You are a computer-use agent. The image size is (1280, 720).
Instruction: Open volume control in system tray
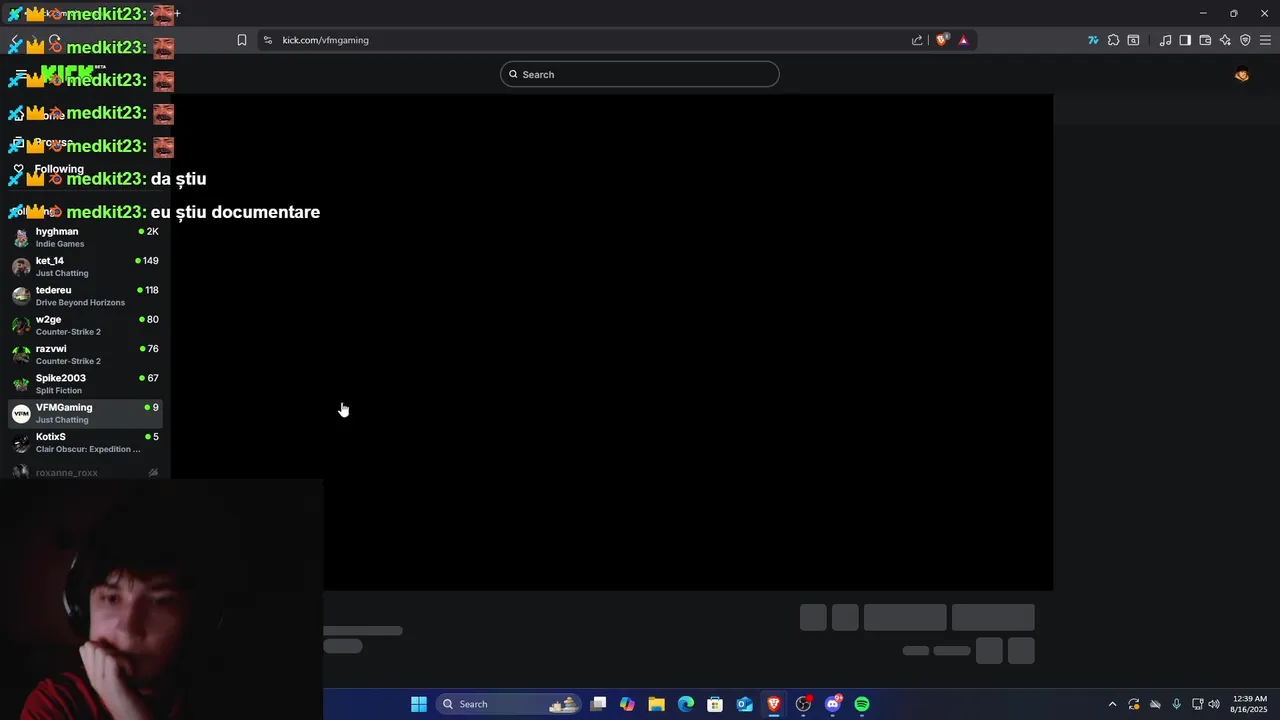pyautogui.click(x=1214, y=704)
